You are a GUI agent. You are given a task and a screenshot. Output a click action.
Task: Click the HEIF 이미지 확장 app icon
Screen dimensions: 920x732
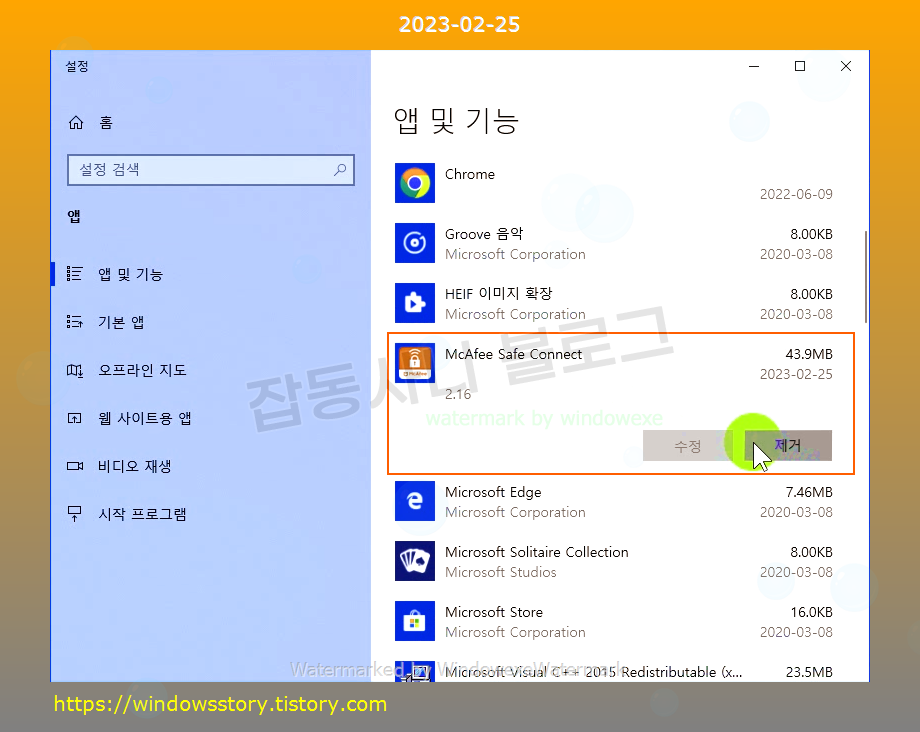pyautogui.click(x=415, y=303)
